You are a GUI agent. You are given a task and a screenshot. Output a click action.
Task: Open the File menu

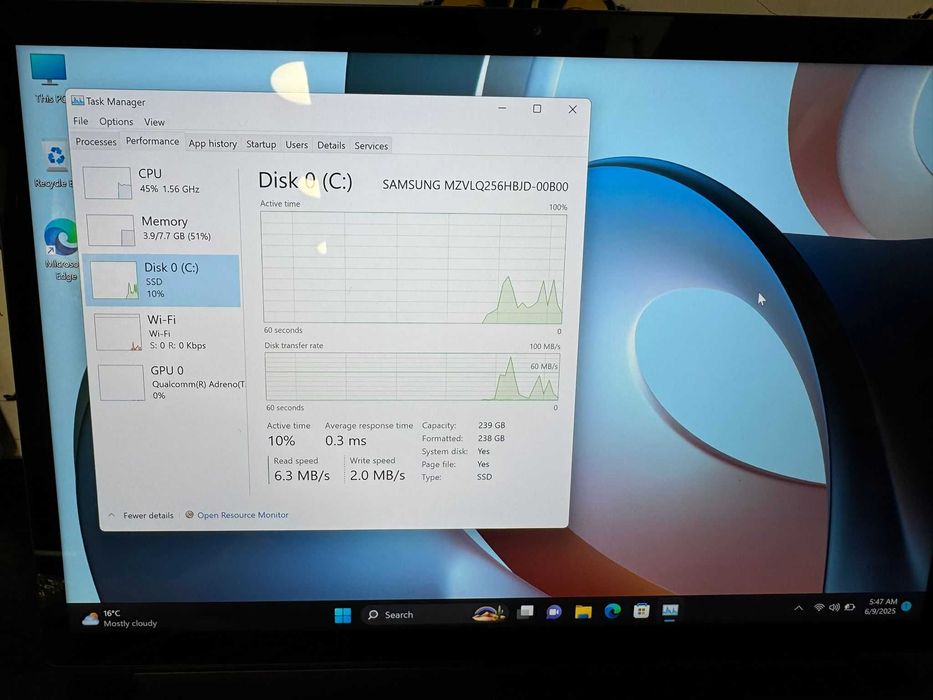pyautogui.click(x=80, y=121)
